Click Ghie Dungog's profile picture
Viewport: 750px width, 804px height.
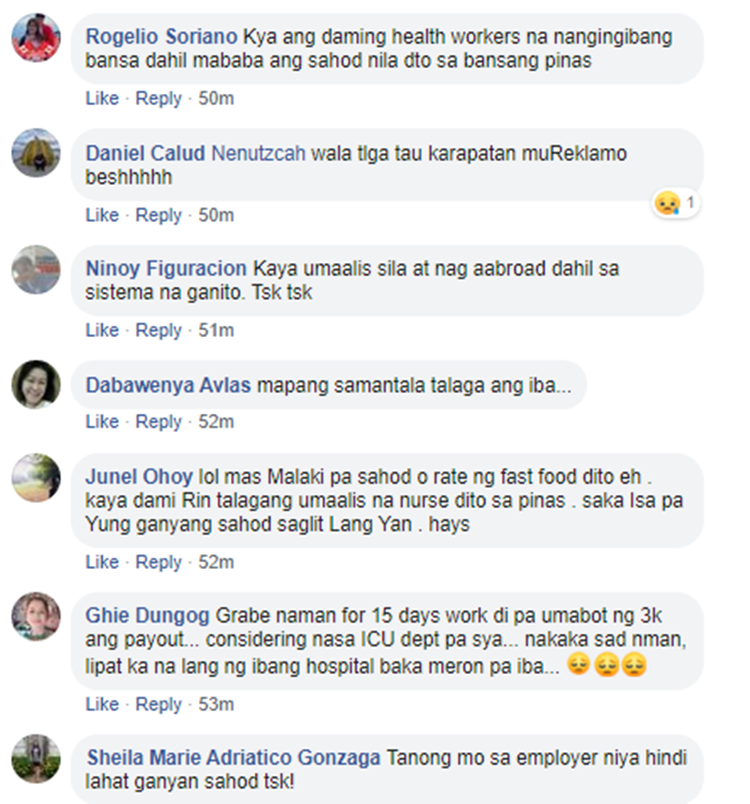[x=36, y=616]
